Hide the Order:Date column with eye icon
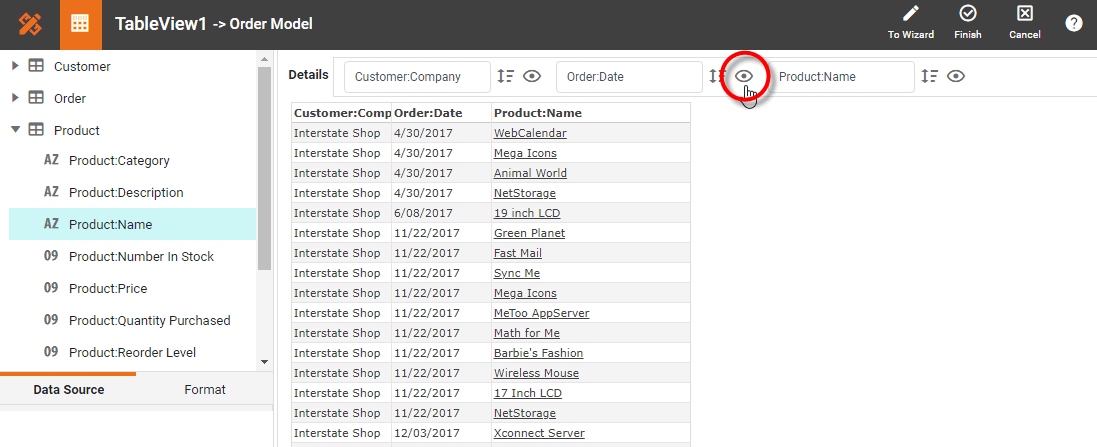The width and height of the screenshot is (1097, 447). tap(744, 76)
